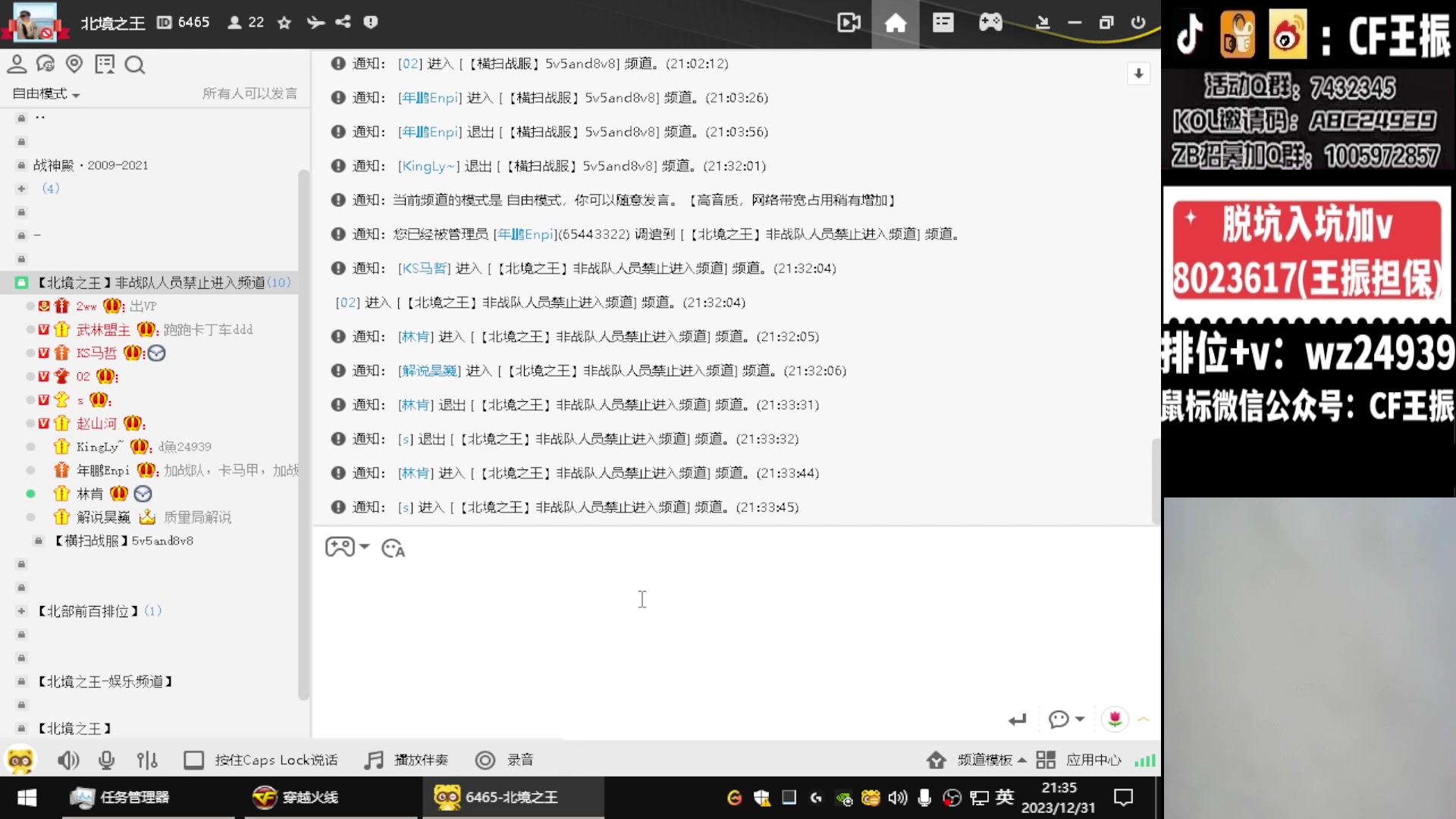Jump to latest notifications with the down arrow
The image size is (1456, 819).
pos(1138,74)
